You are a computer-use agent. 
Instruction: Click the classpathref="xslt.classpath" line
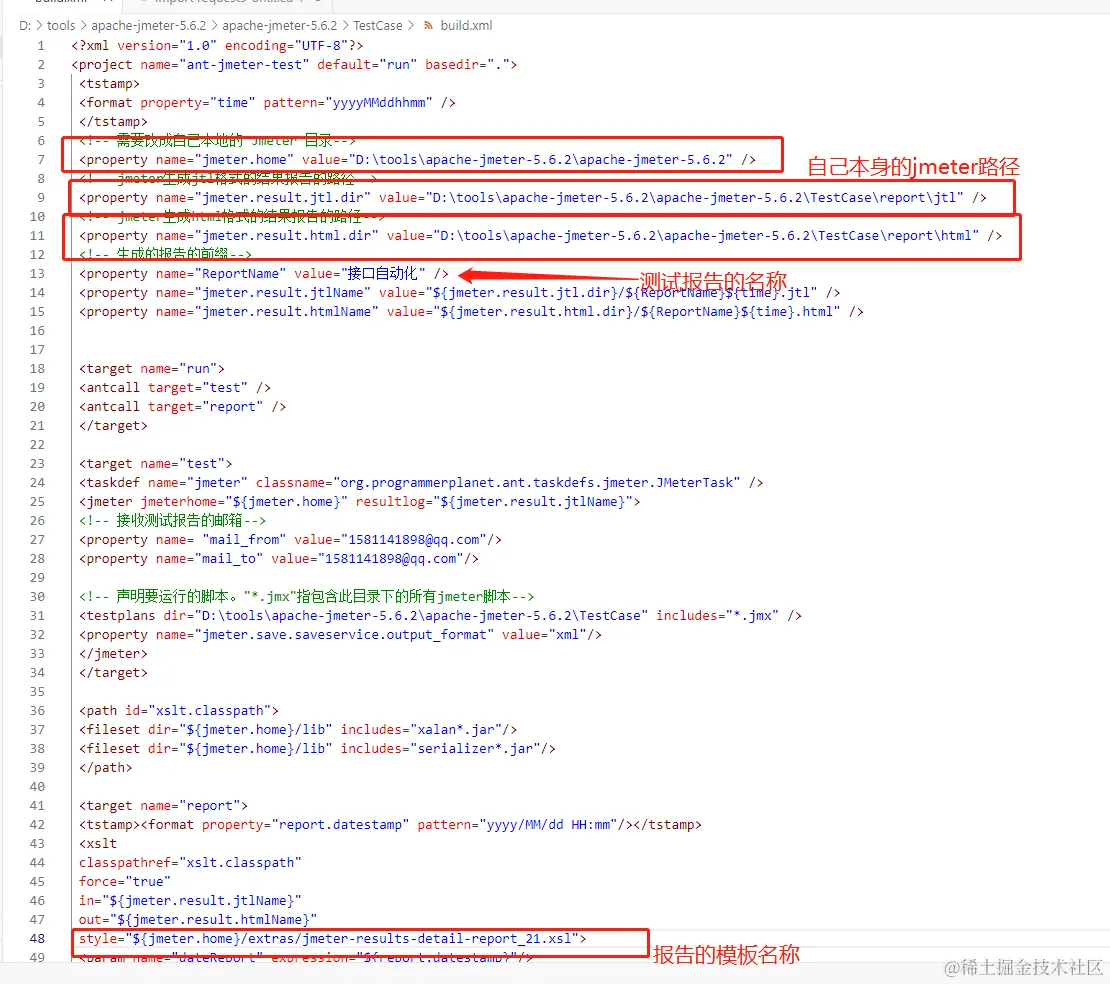pyautogui.click(x=190, y=863)
